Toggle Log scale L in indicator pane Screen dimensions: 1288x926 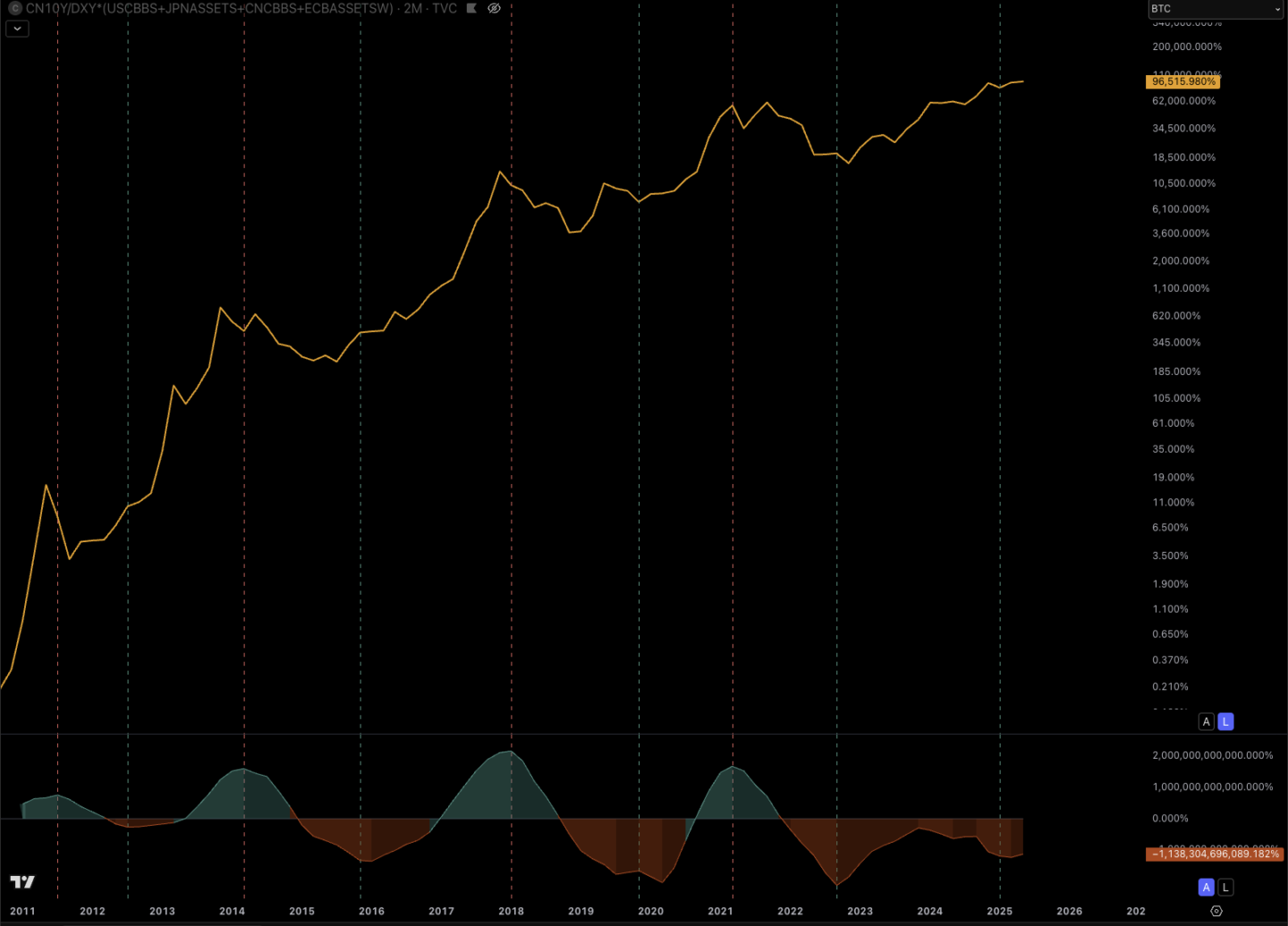1226,888
